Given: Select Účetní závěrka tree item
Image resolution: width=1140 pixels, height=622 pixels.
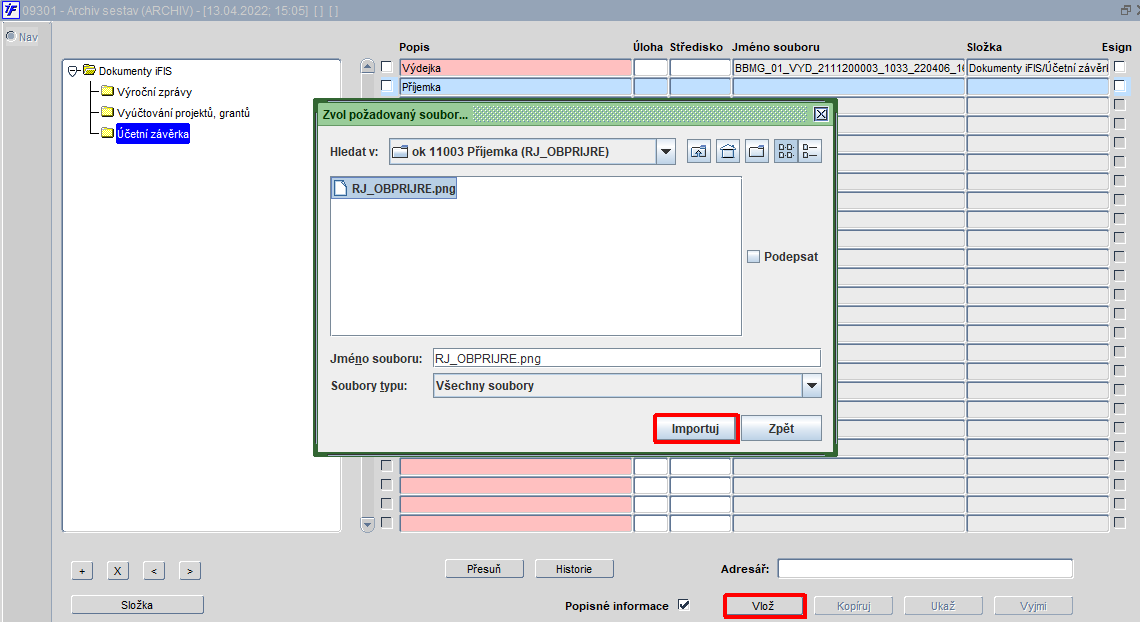Looking at the screenshot, I should click(153, 134).
